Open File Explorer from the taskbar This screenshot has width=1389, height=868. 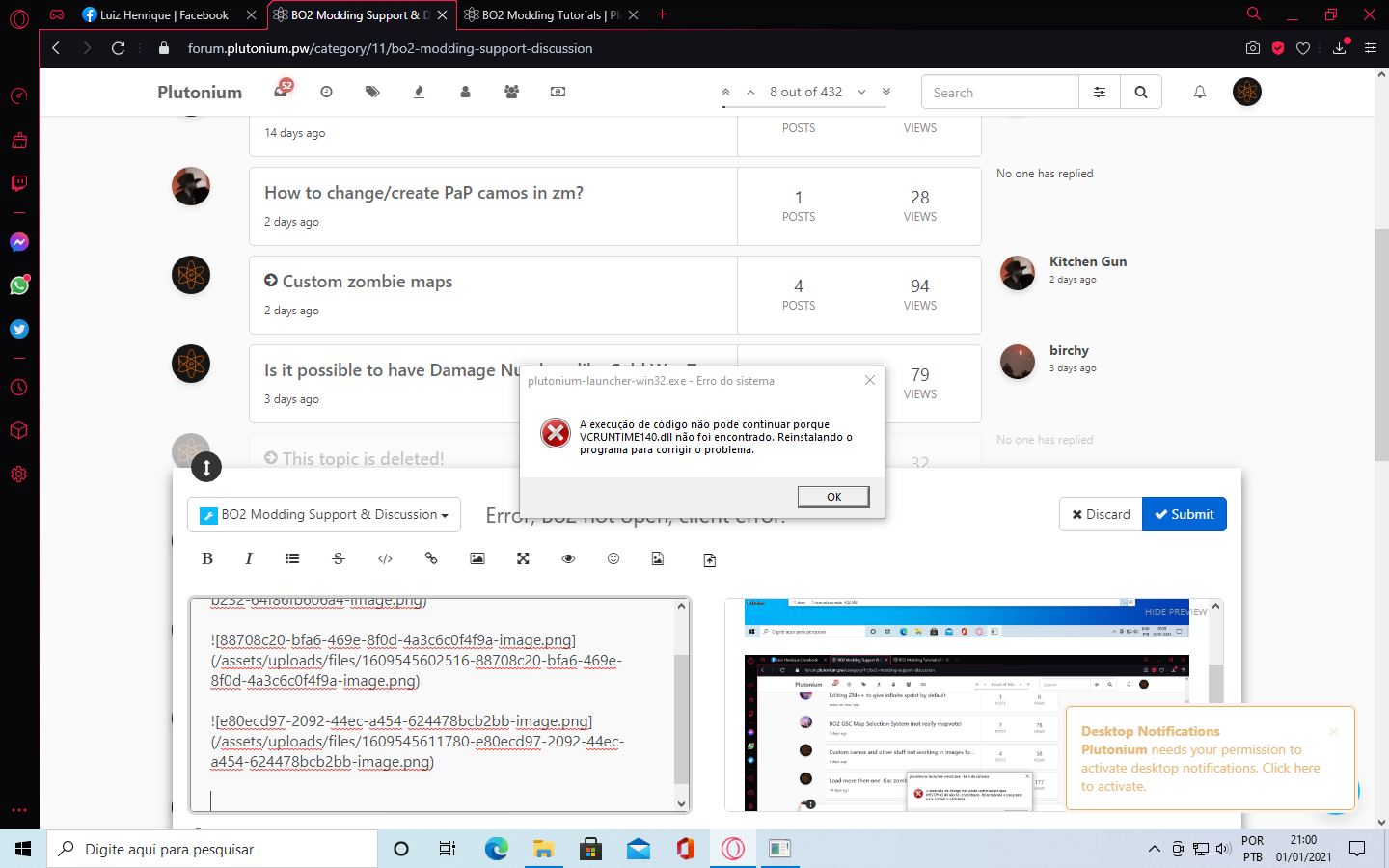[544, 849]
